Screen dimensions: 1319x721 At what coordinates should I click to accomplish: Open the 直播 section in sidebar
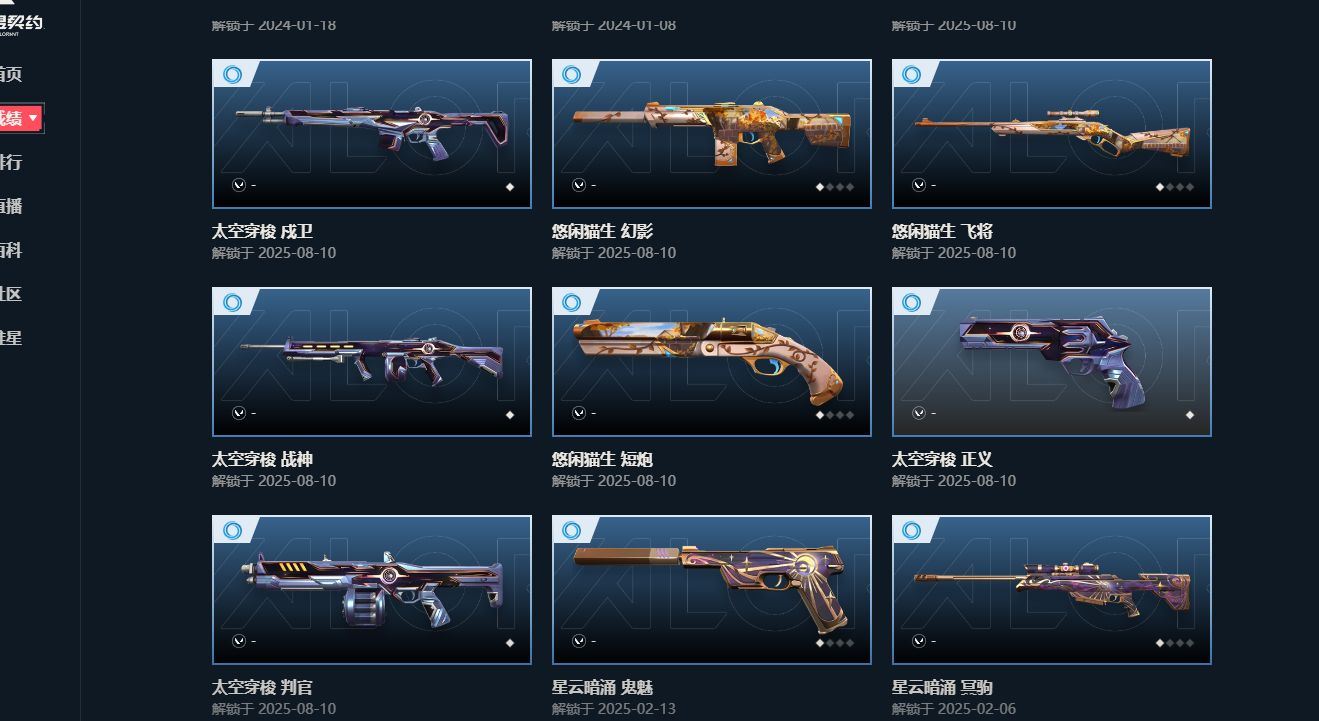pyautogui.click(x=11, y=206)
